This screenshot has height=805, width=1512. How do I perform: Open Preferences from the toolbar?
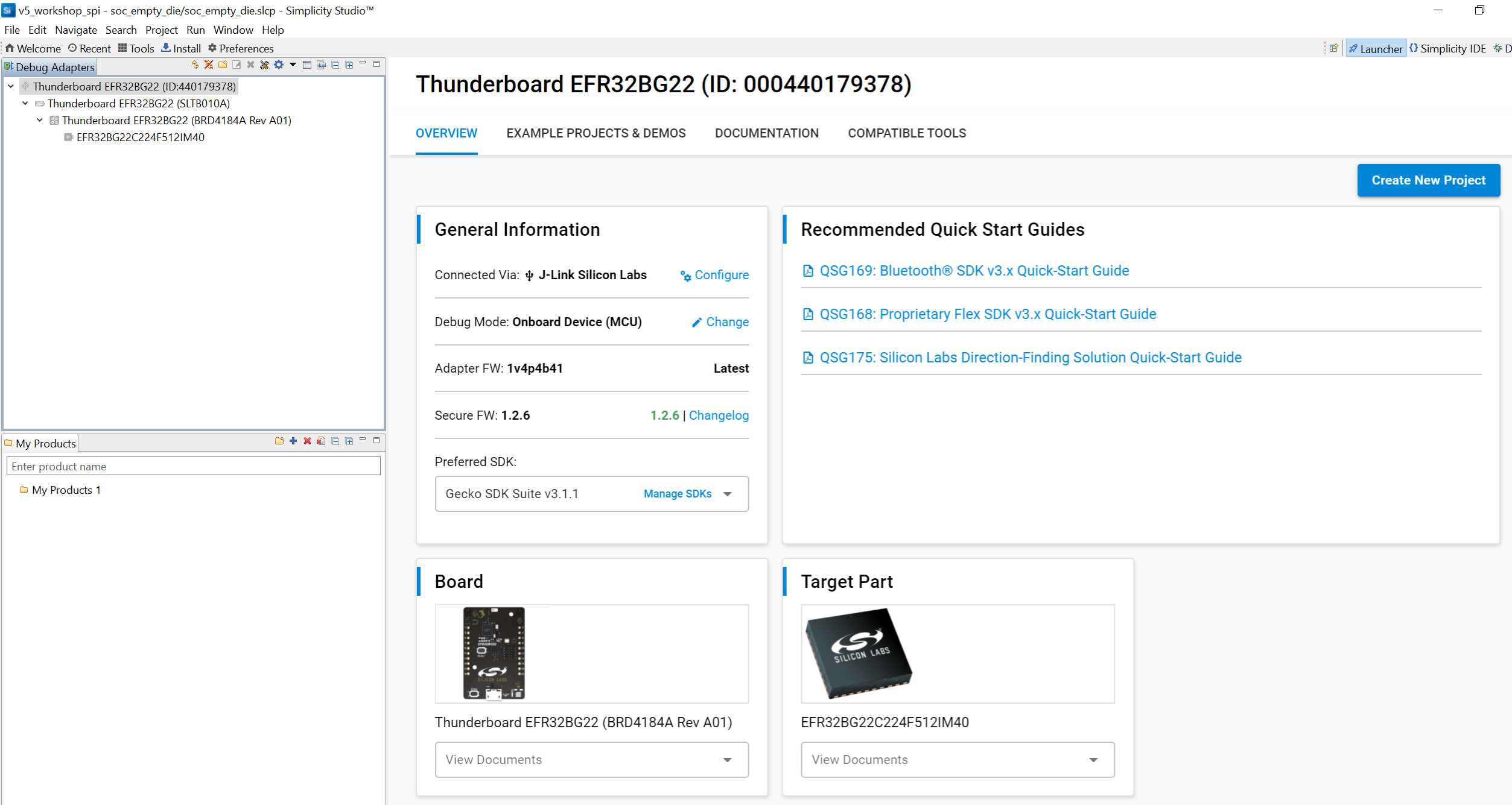coord(241,48)
